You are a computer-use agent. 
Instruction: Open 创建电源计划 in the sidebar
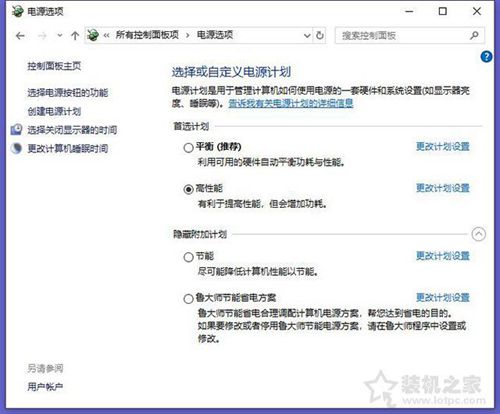click(x=54, y=111)
